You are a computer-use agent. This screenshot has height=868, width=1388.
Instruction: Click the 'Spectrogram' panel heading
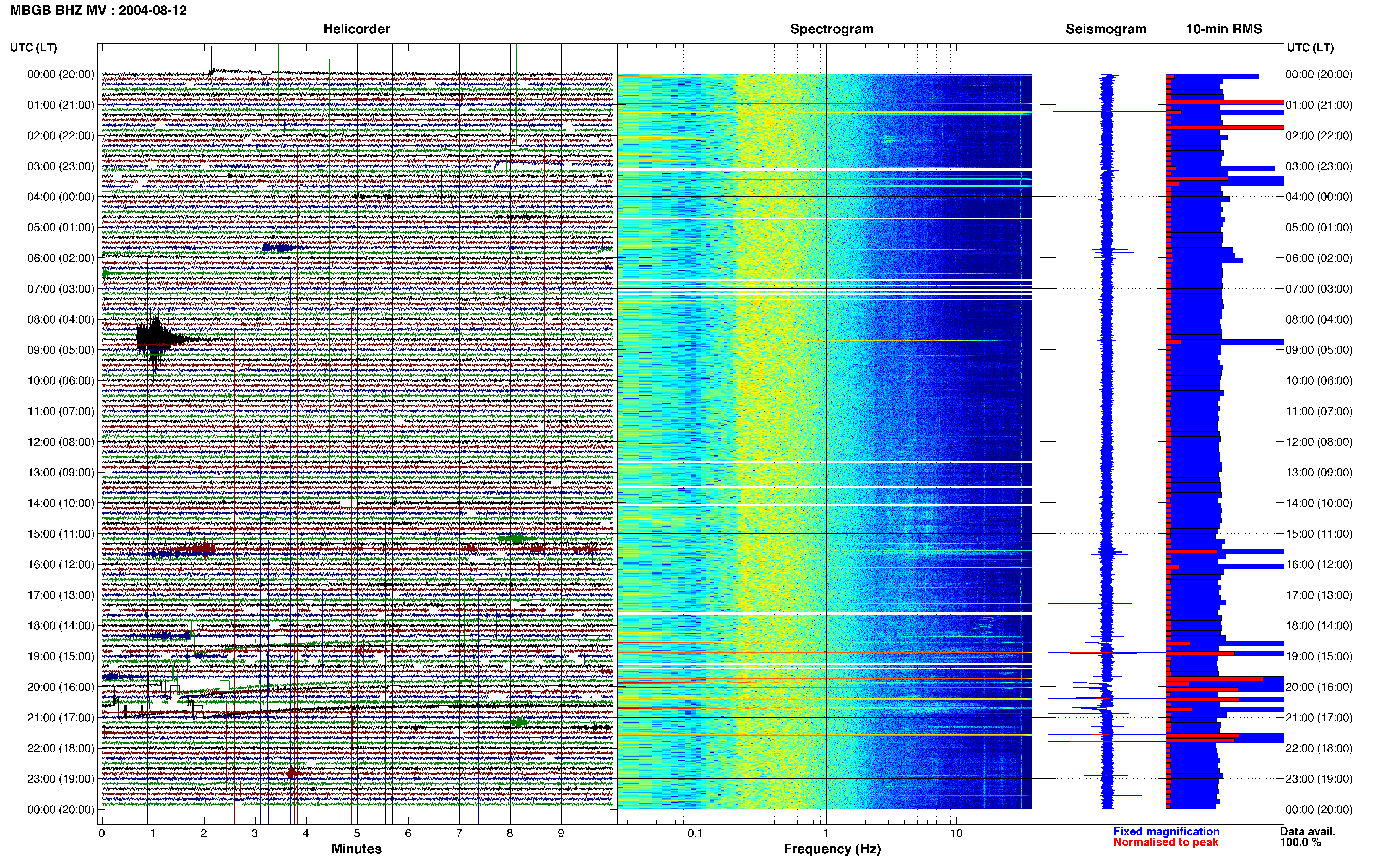[x=832, y=29]
